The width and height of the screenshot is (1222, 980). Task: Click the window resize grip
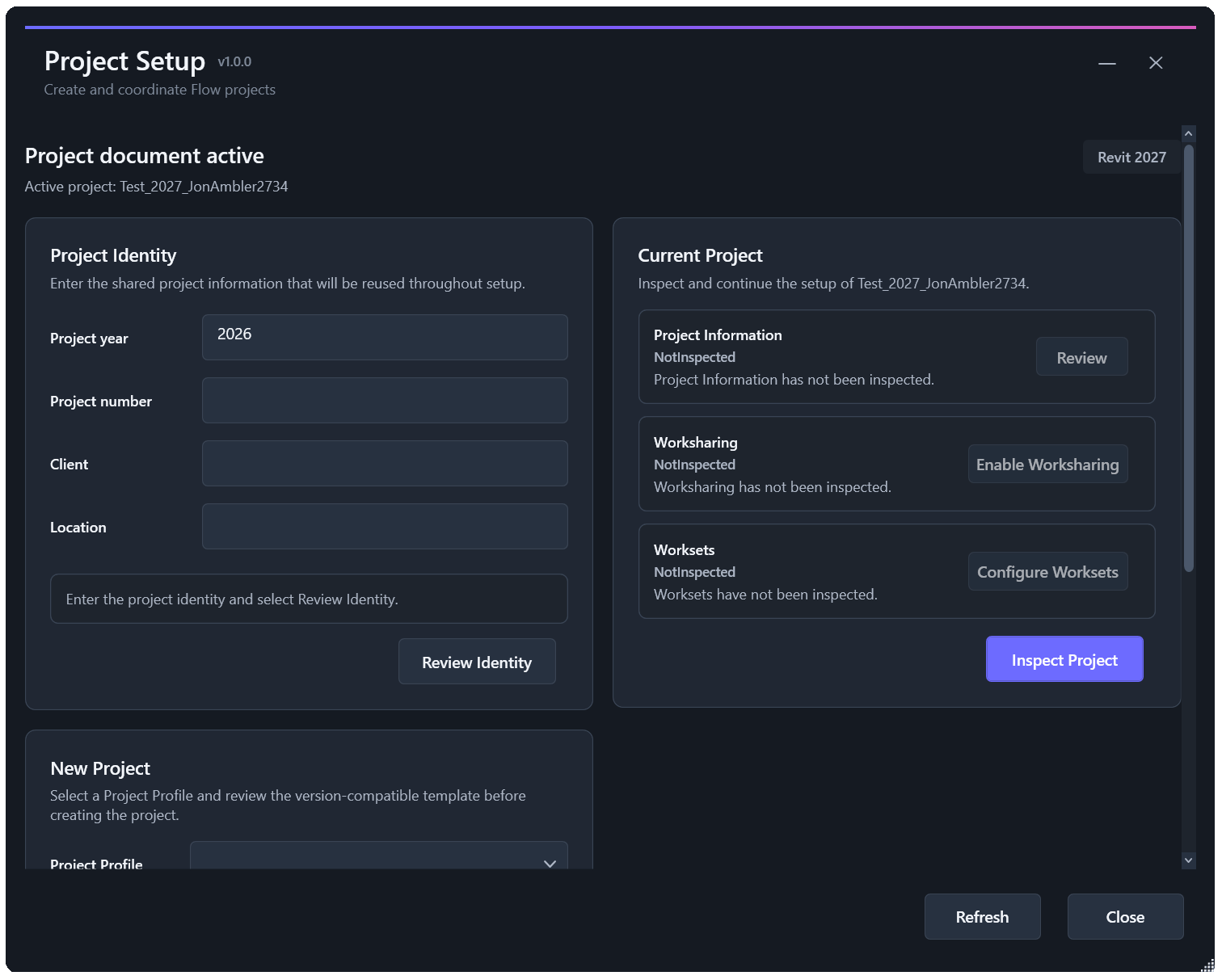coord(1207,965)
